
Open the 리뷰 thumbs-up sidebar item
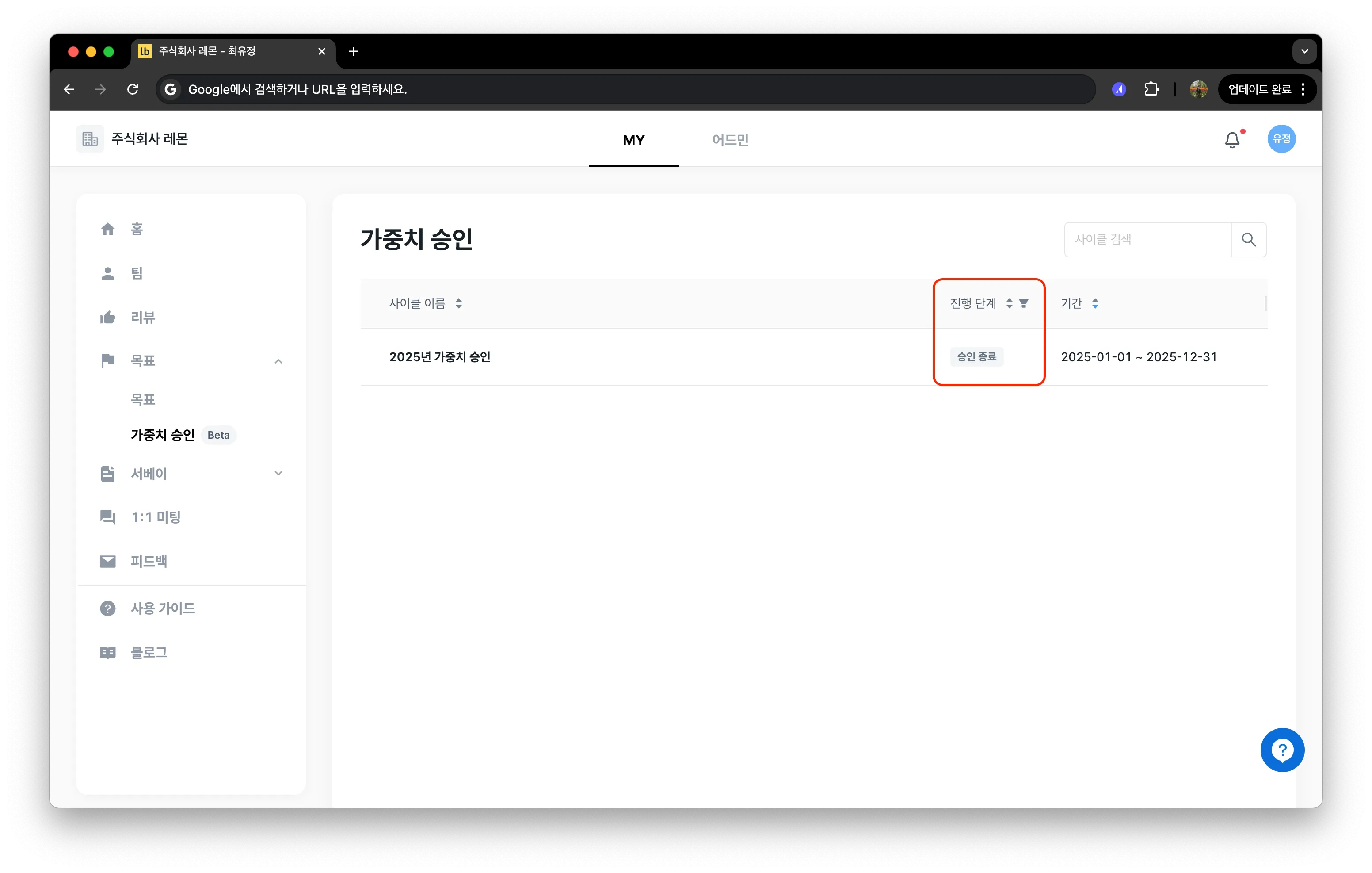click(x=142, y=318)
